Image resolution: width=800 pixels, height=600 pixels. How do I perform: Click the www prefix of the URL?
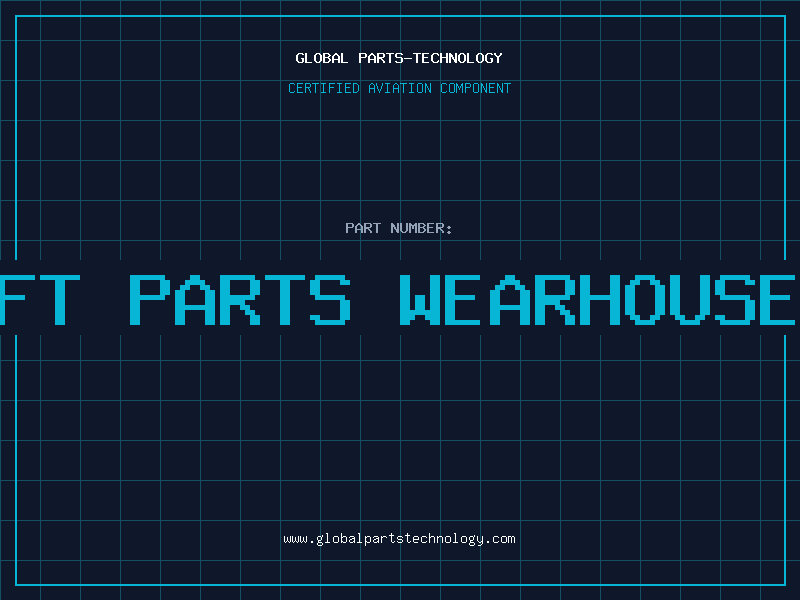coord(296,539)
